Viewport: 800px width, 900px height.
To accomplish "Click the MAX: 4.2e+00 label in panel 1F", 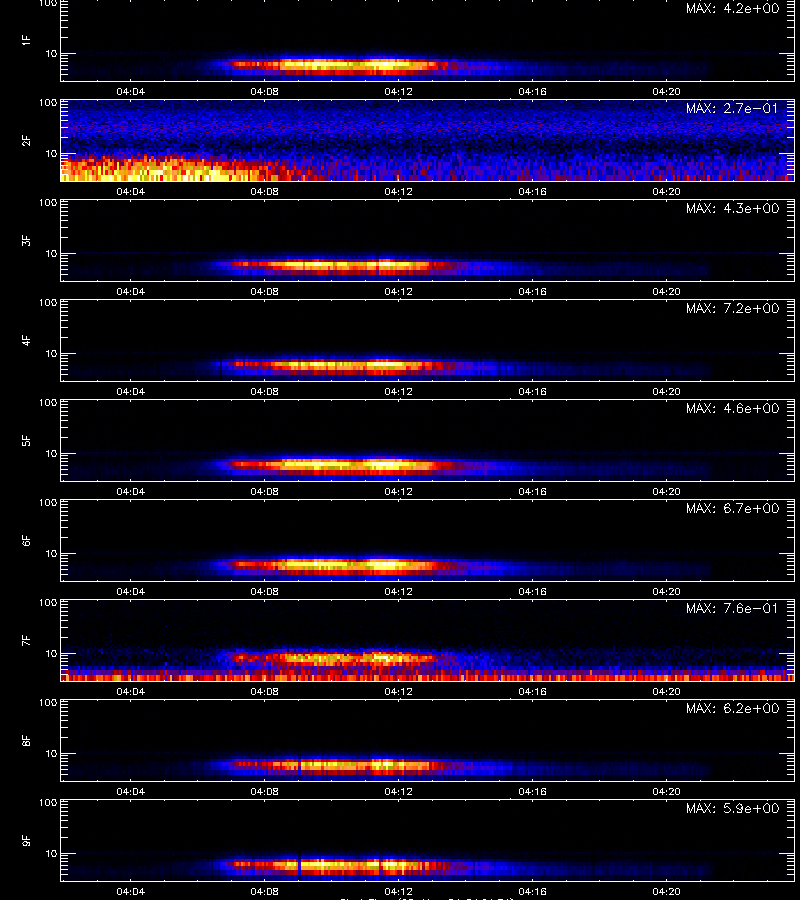I will (x=732, y=9).
